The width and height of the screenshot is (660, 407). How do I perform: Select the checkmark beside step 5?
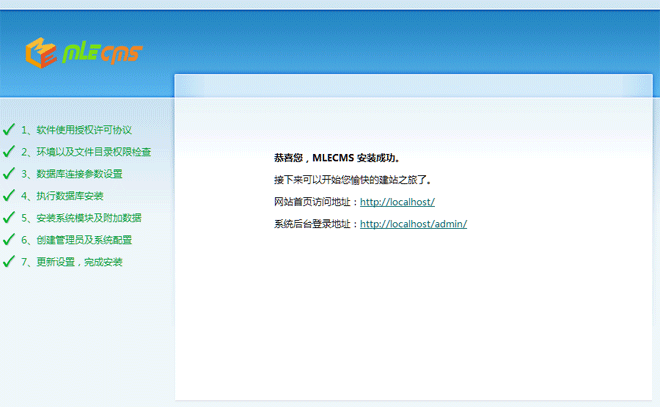tap(9, 218)
